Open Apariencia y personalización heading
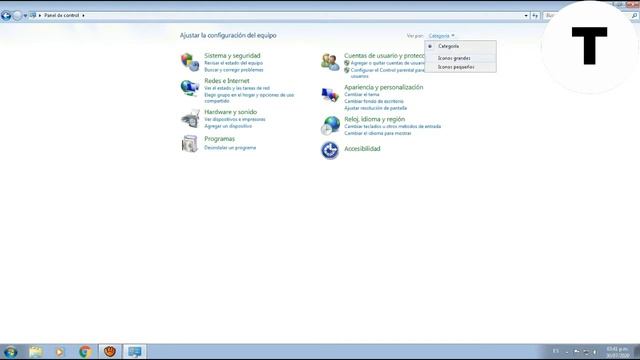This screenshot has width=640, height=360. click(384, 87)
